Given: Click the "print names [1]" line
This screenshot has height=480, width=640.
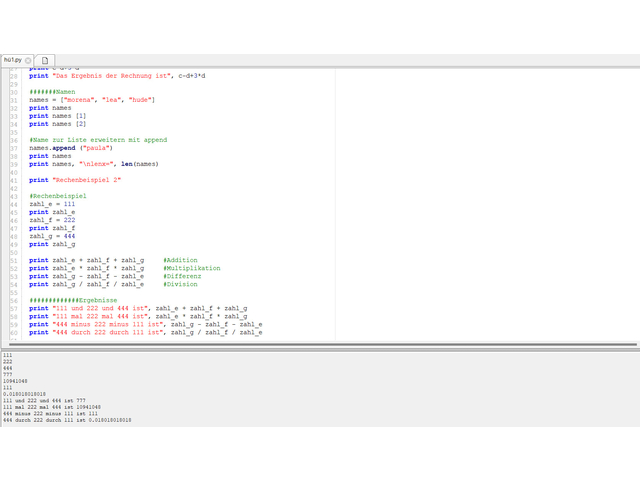Looking at the screenshot, I should click(58, 116).
